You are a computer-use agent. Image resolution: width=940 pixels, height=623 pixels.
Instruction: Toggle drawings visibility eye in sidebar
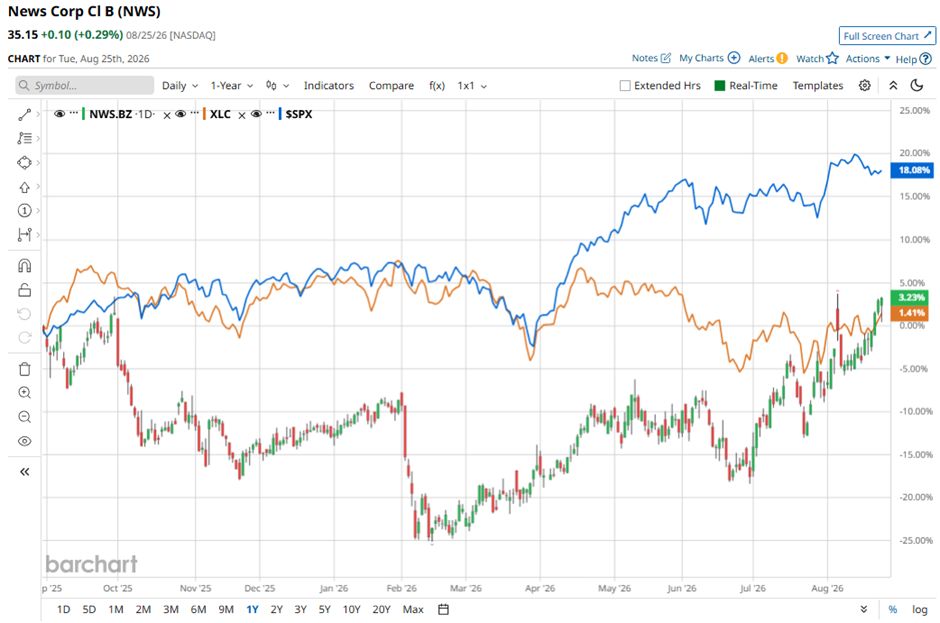24,441
